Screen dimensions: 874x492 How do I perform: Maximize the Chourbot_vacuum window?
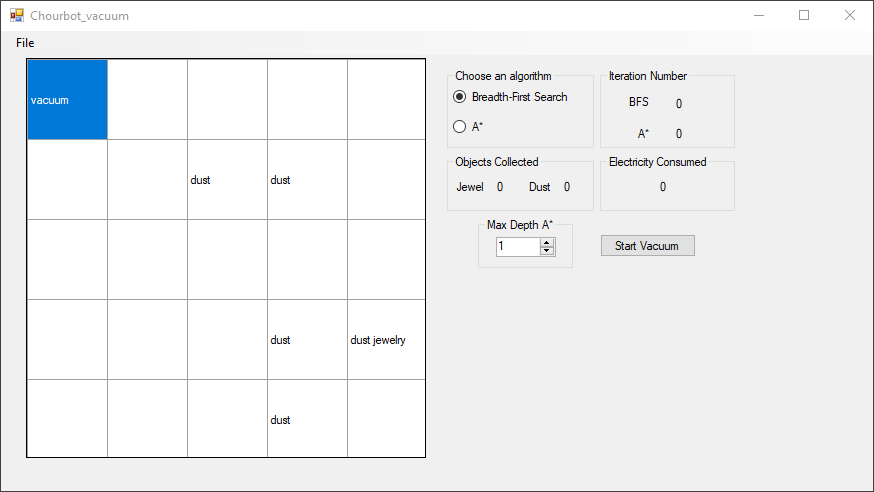tap(804, 16)
